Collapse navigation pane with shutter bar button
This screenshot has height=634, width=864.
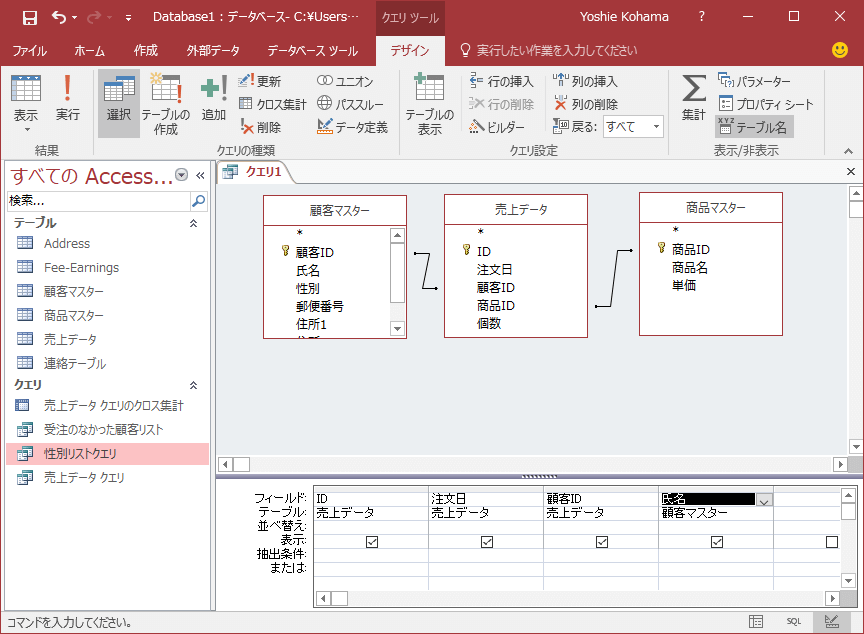200,175
